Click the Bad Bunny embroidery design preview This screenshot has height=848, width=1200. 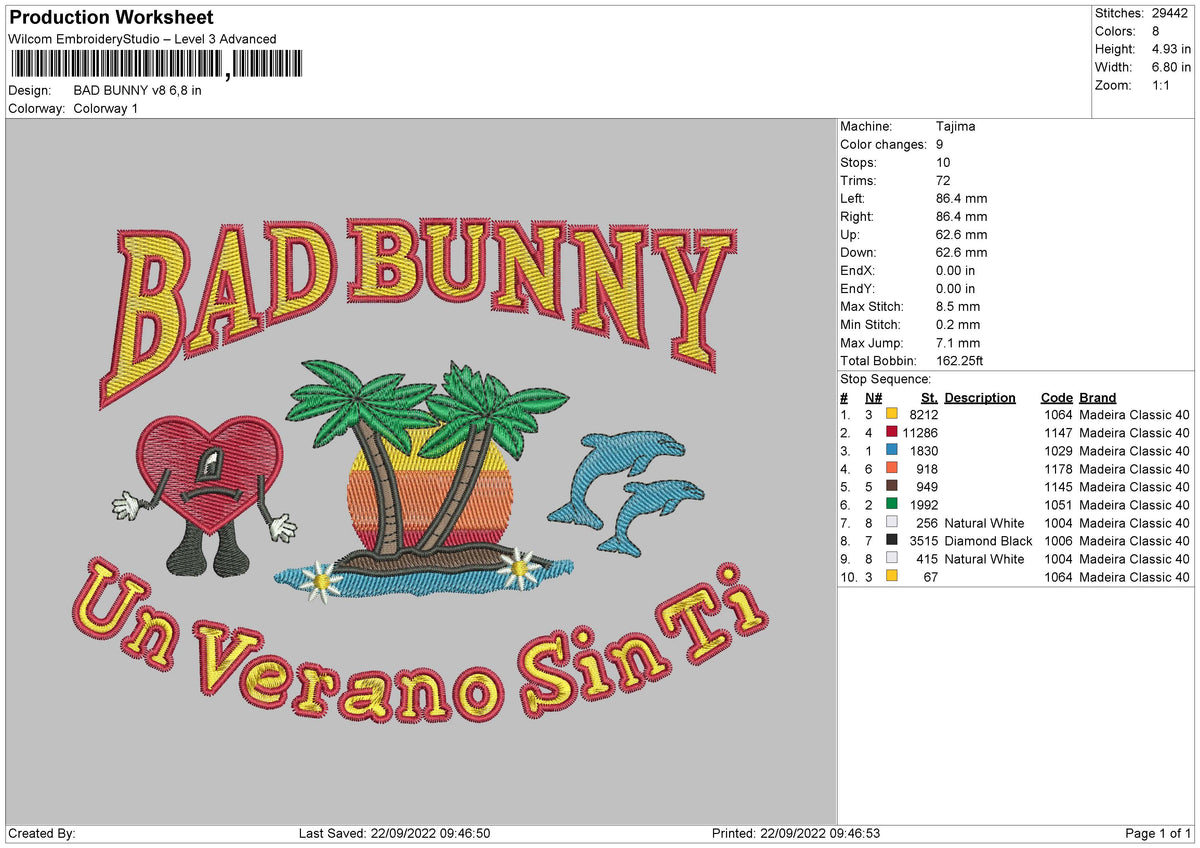point(421,471)
